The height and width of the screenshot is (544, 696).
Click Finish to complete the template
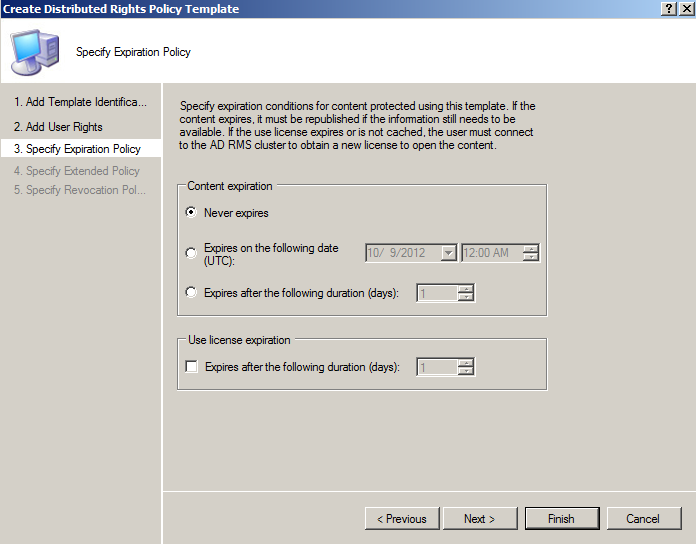[x=561, y=519]
